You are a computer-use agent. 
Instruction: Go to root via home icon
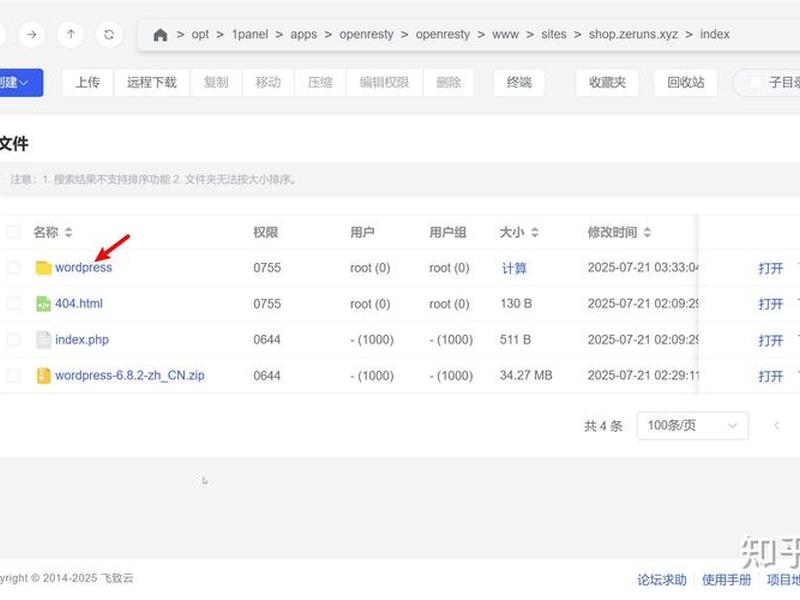tap(160, 35)
